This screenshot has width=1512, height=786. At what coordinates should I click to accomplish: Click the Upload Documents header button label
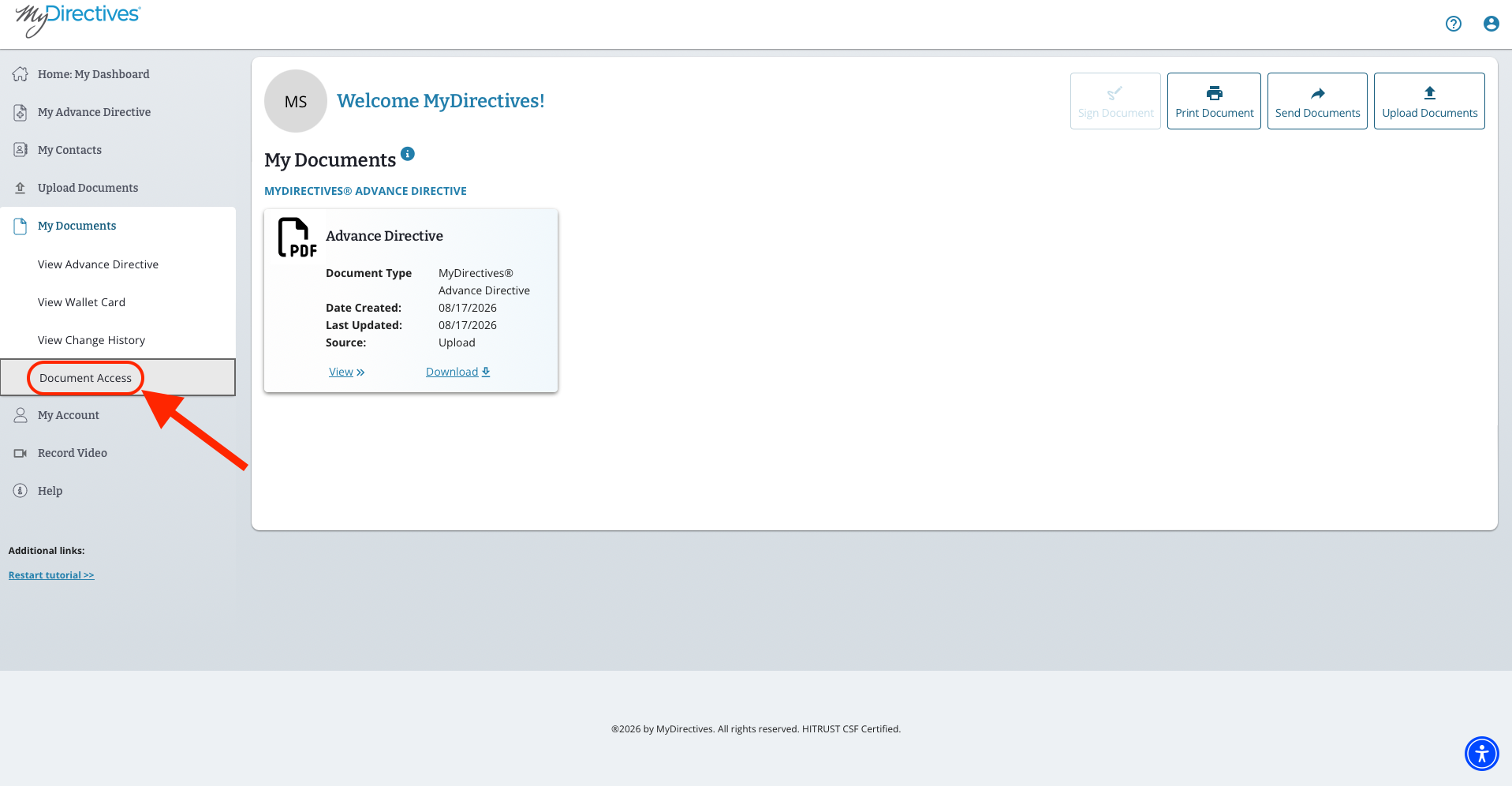1429,113
